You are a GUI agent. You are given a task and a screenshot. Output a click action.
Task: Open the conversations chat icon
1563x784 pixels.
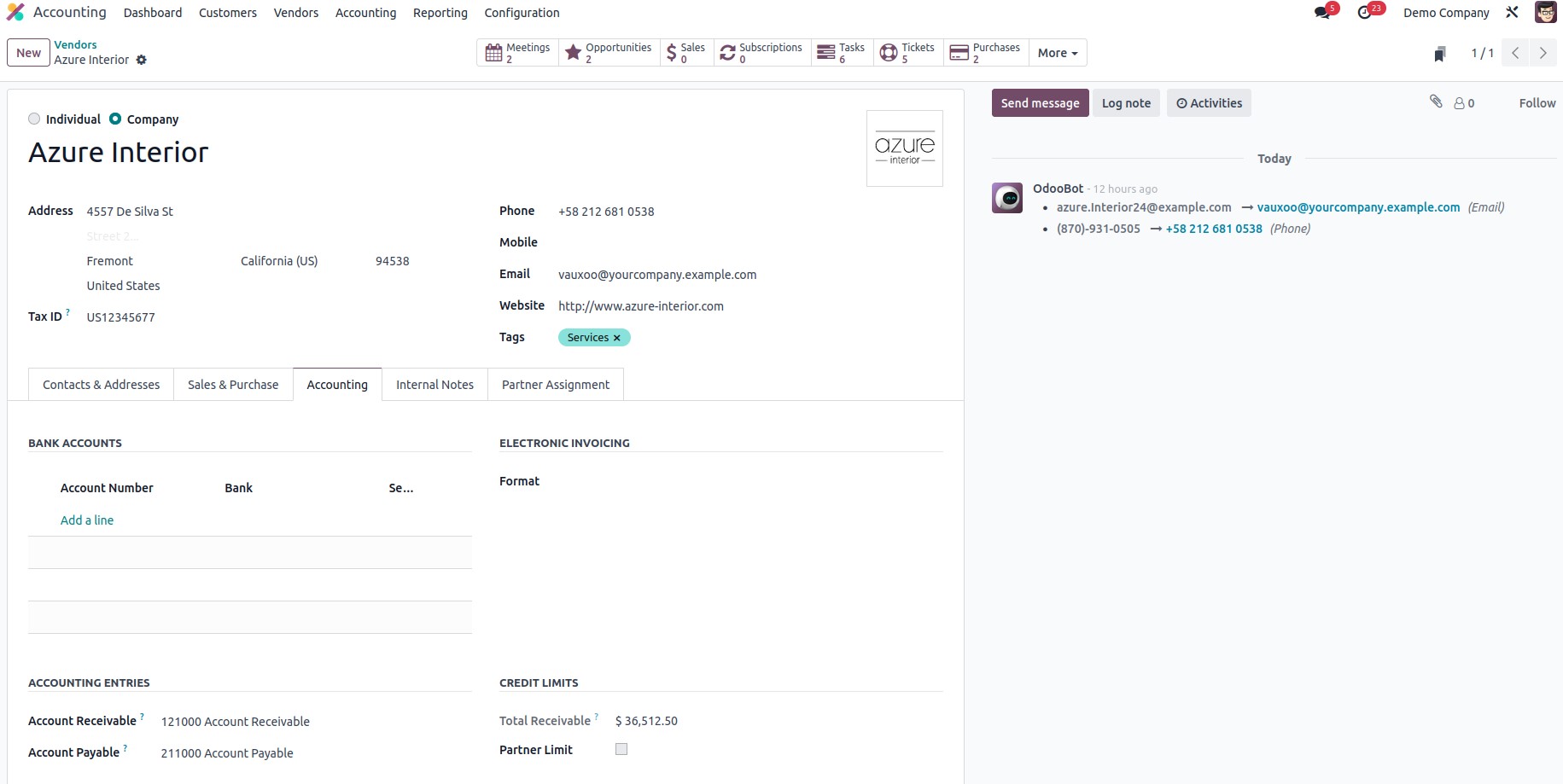pyautogui.click(x=1323, y=13)
